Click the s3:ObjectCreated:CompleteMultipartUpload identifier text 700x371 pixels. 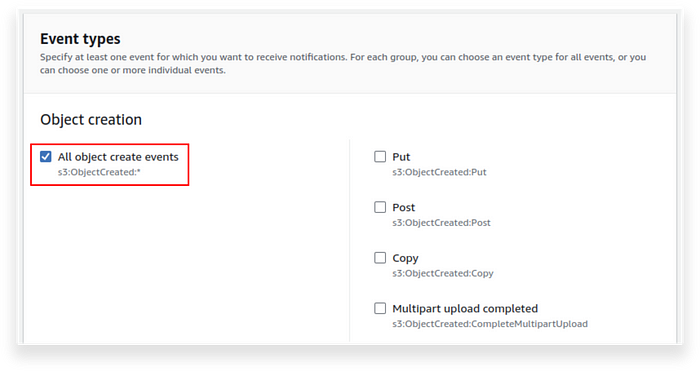coord(490,324)
